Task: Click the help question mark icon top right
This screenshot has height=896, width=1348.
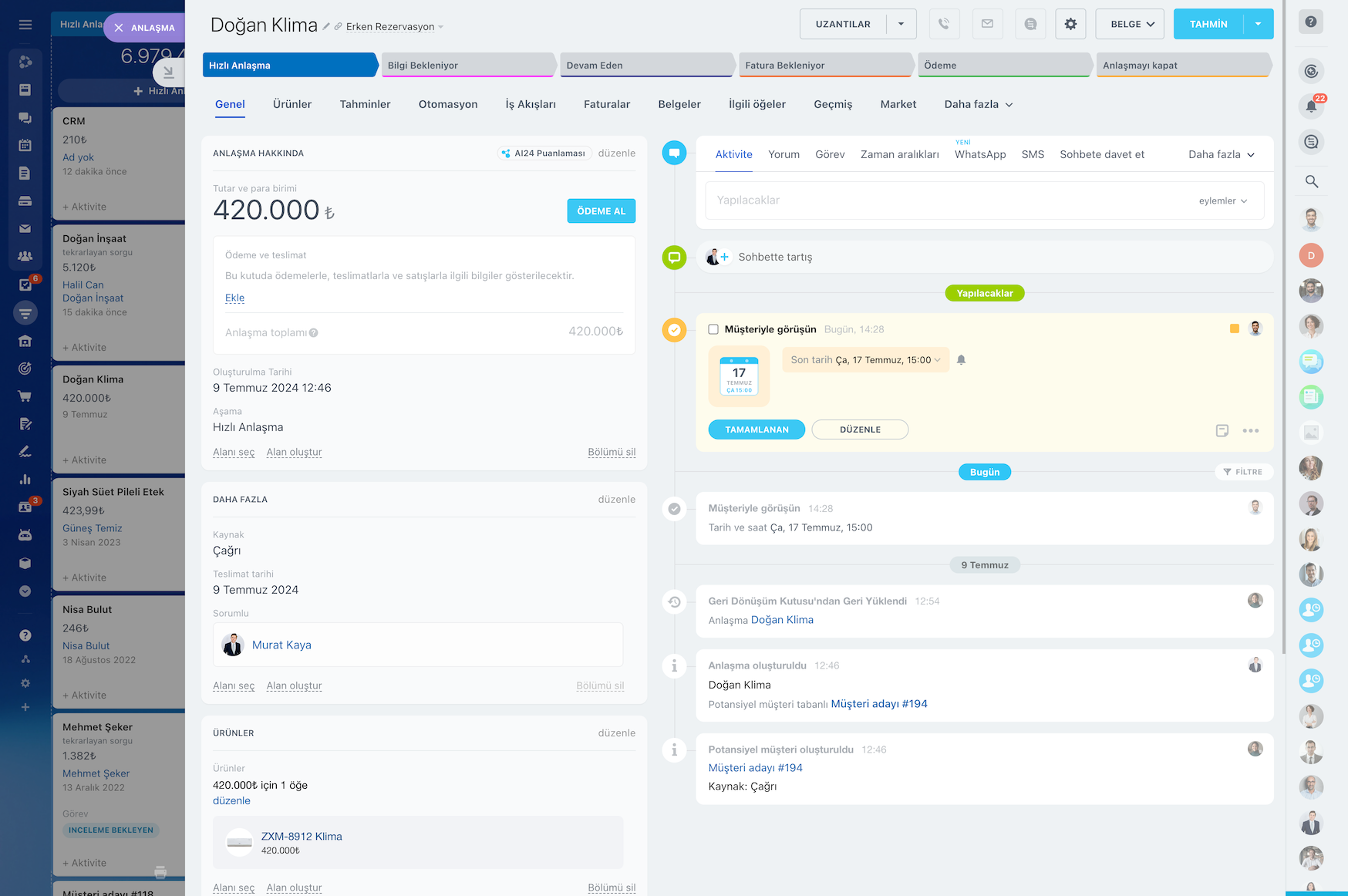Action: (x=1311, y=22)
